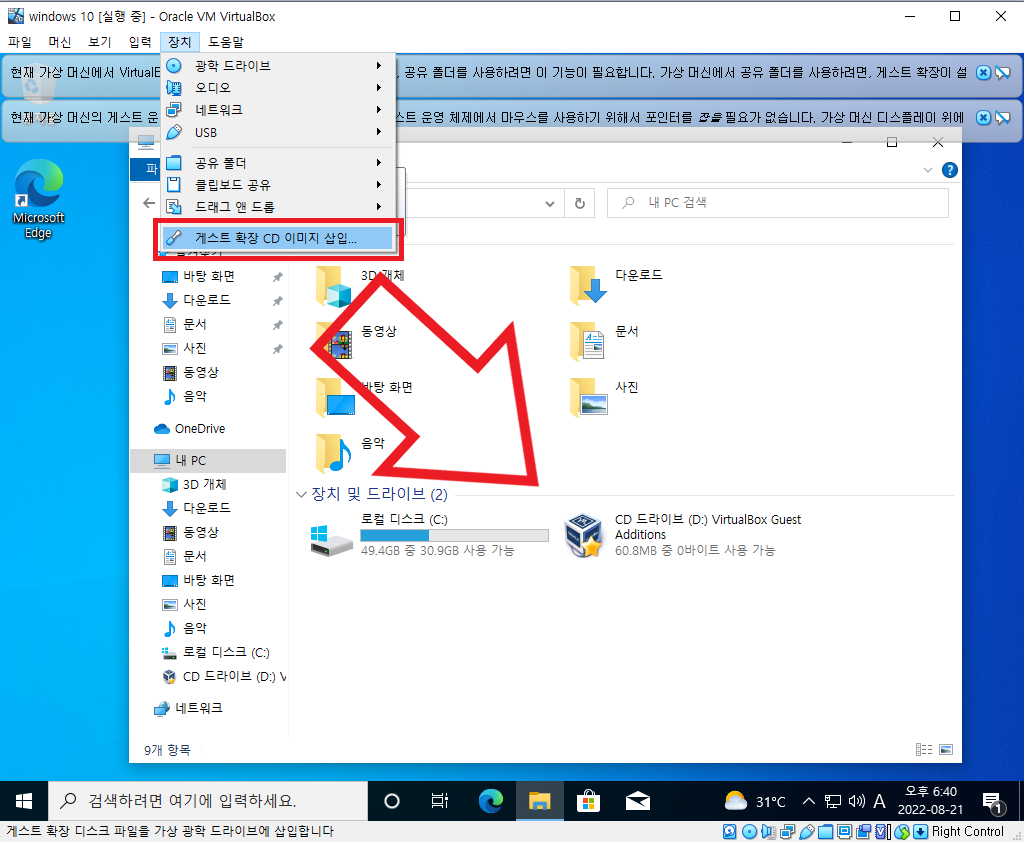The height and width of the screenshot is (842, 1024).
Task: Open the 음악 folder in main pane
Action: [x=351, y=452]
